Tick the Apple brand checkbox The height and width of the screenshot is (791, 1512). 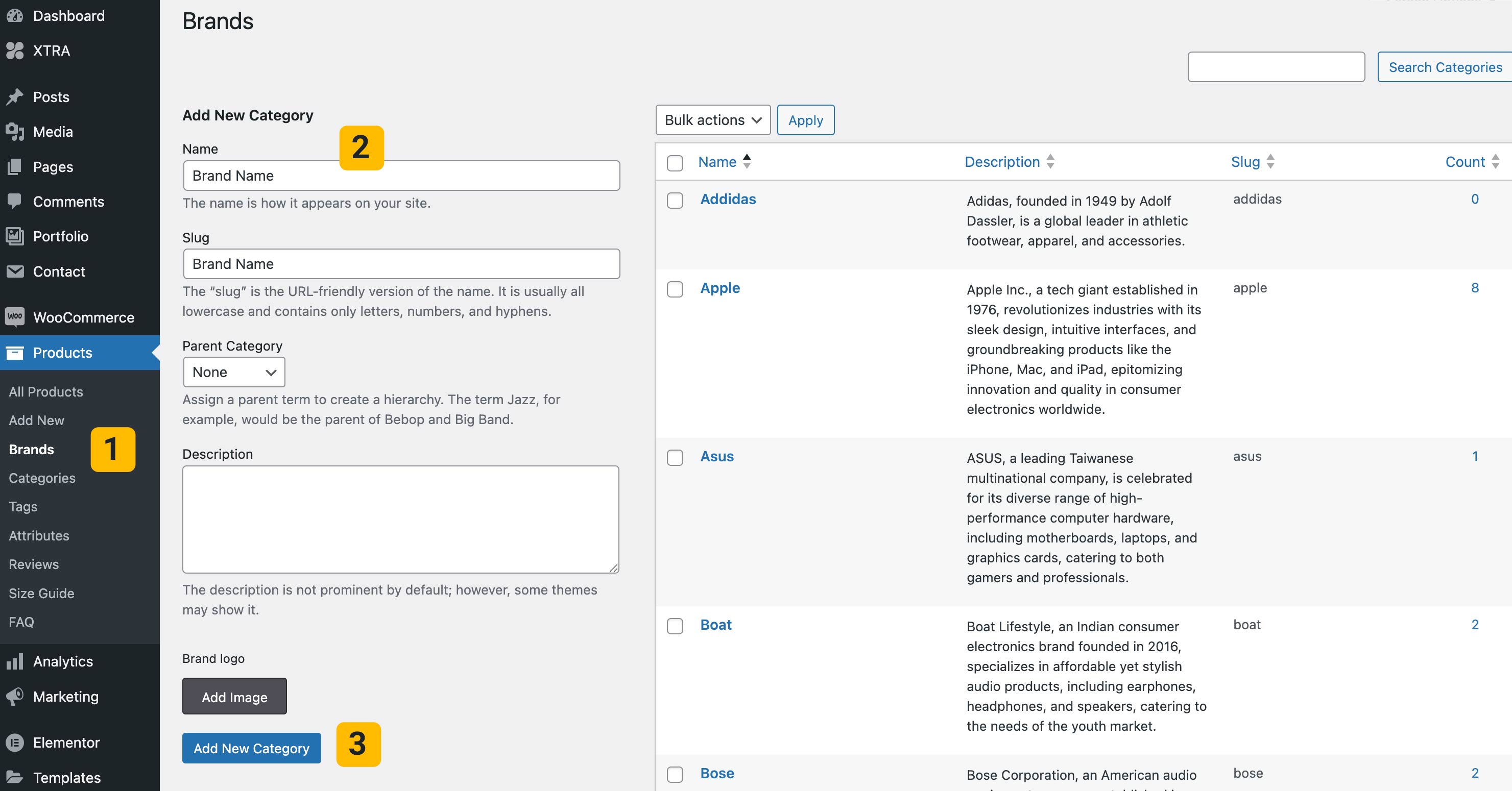pyautogui.click(x=675, y=289)
